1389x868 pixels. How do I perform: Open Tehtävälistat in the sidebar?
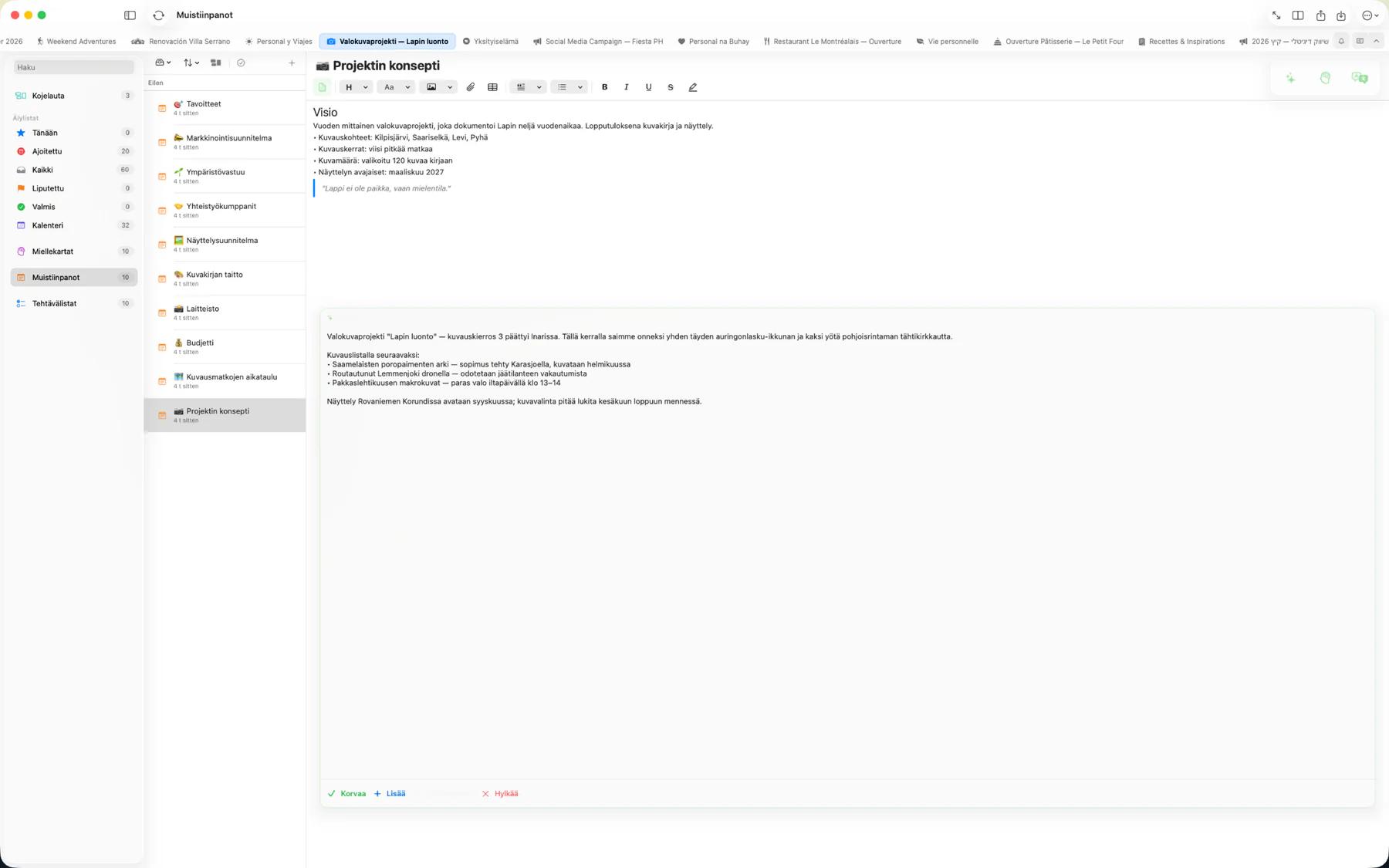[x=74, y=303]
